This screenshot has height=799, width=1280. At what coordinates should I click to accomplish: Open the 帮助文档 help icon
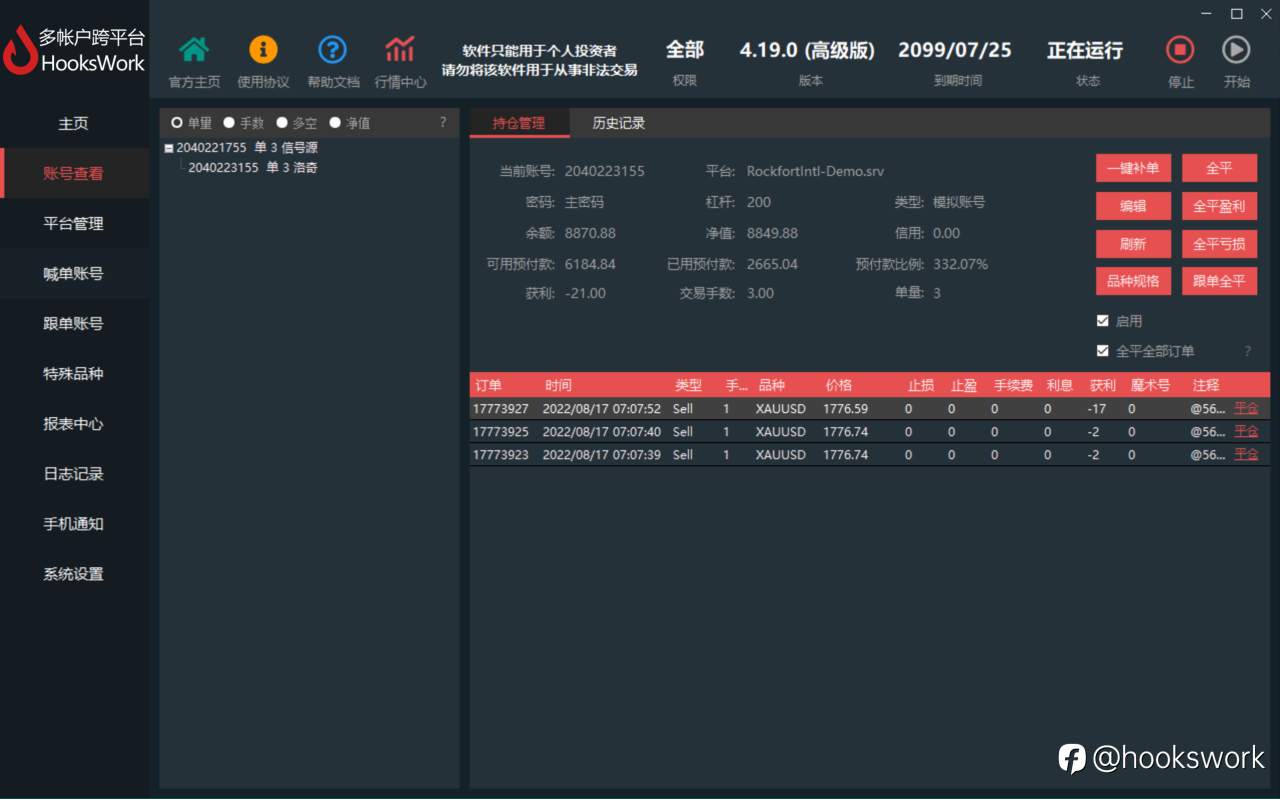[x=332, y=49]
